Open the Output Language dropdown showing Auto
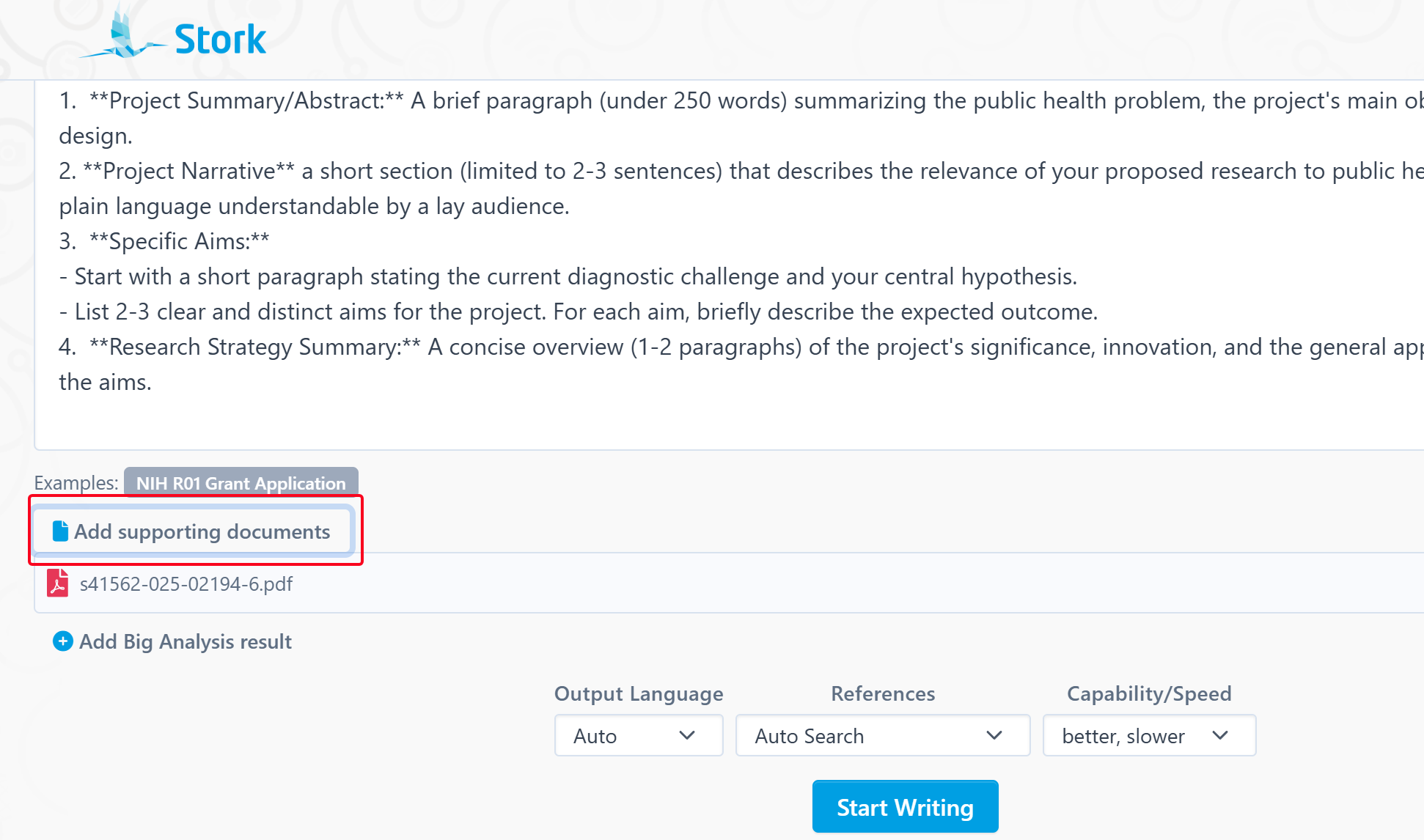Image resolution: width=1424 pixels, height=840 pixels. point(638,735)
